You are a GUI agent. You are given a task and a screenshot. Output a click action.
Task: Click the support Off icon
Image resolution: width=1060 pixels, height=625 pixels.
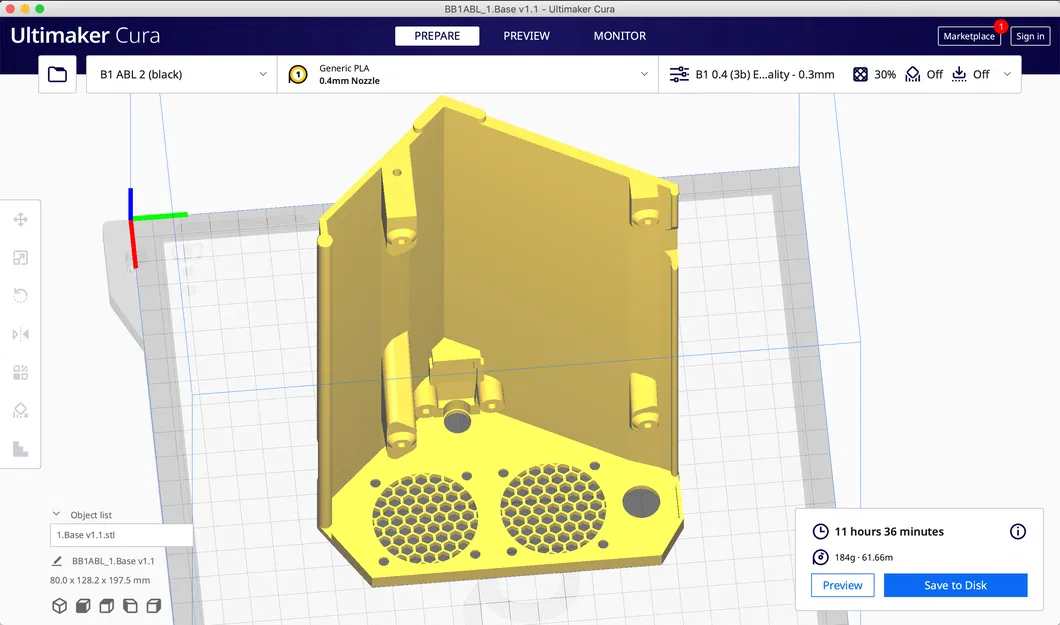pyautogui.click(x=913, y=74)
